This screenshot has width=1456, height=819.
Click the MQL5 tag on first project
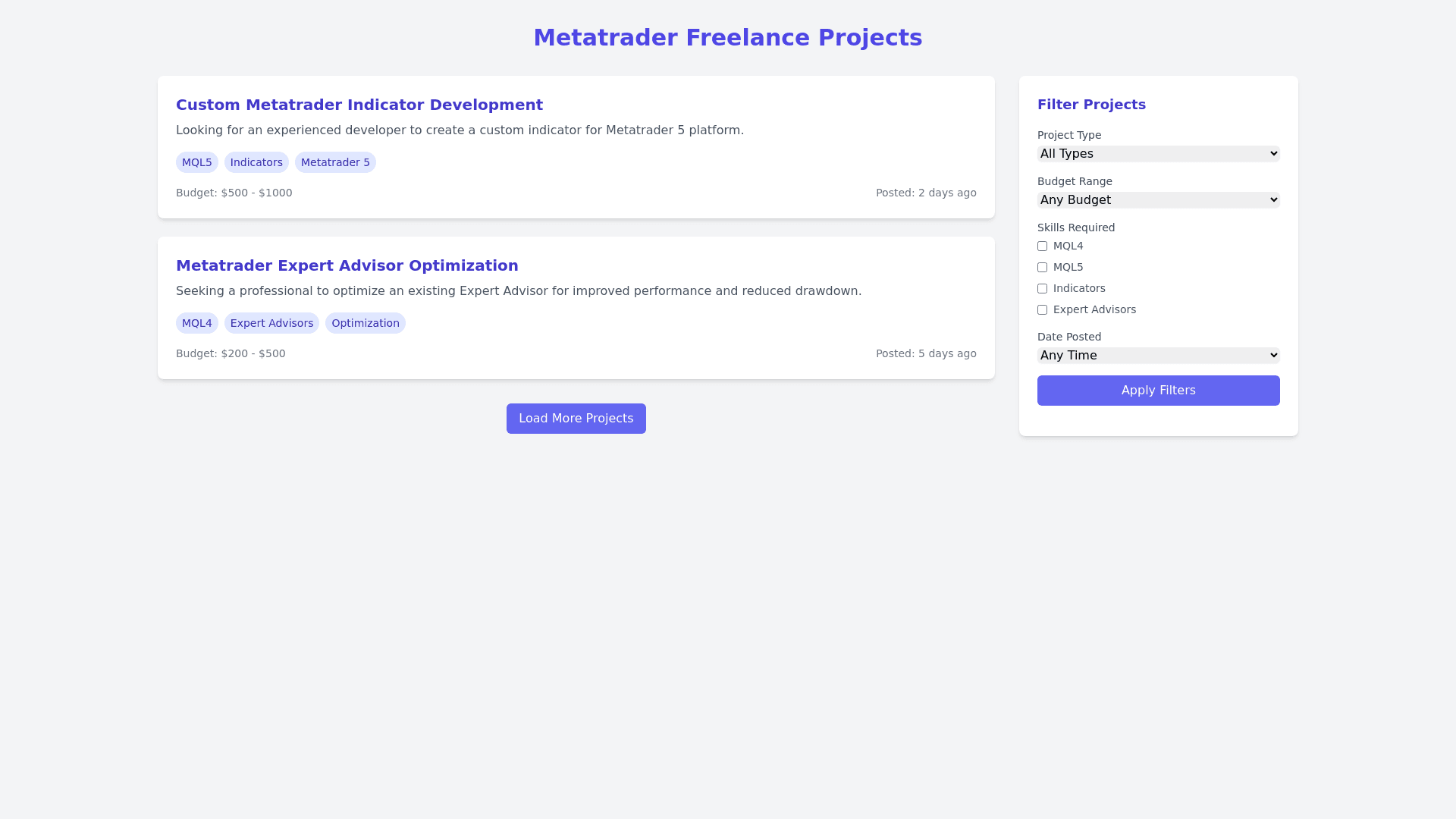(197, 162)
